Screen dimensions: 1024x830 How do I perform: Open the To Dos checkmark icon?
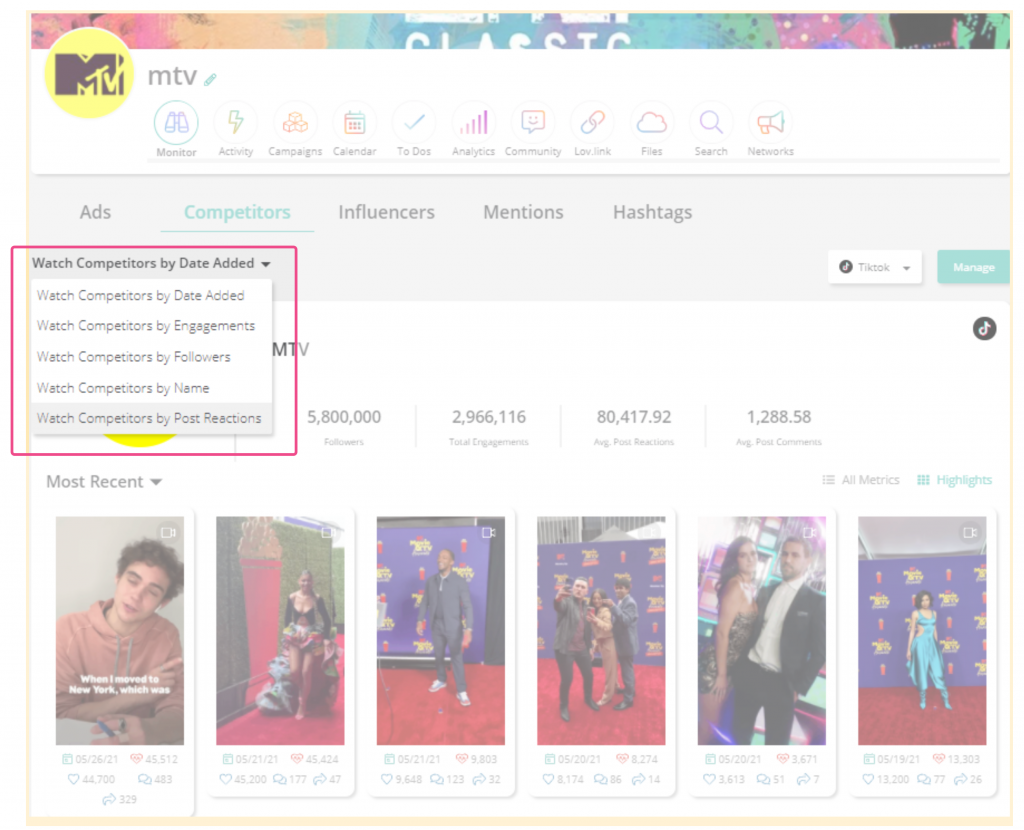(x=414, y=123)
